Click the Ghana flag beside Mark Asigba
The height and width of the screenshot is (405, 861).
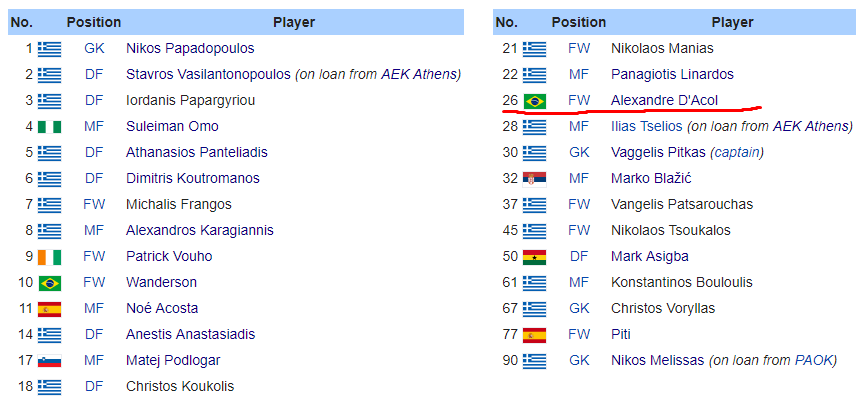pyautogui.click(x=534, y=257)
